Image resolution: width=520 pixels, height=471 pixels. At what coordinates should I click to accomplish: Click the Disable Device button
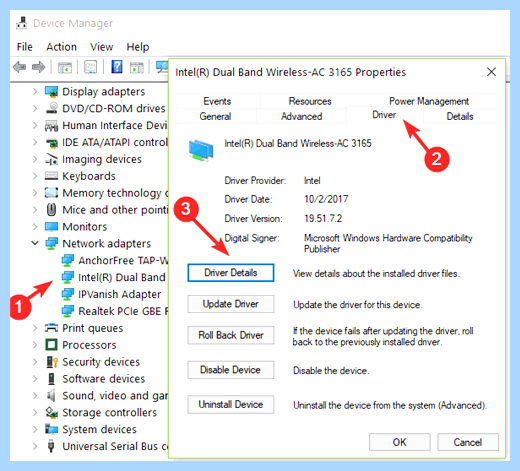tap(231, 370)
